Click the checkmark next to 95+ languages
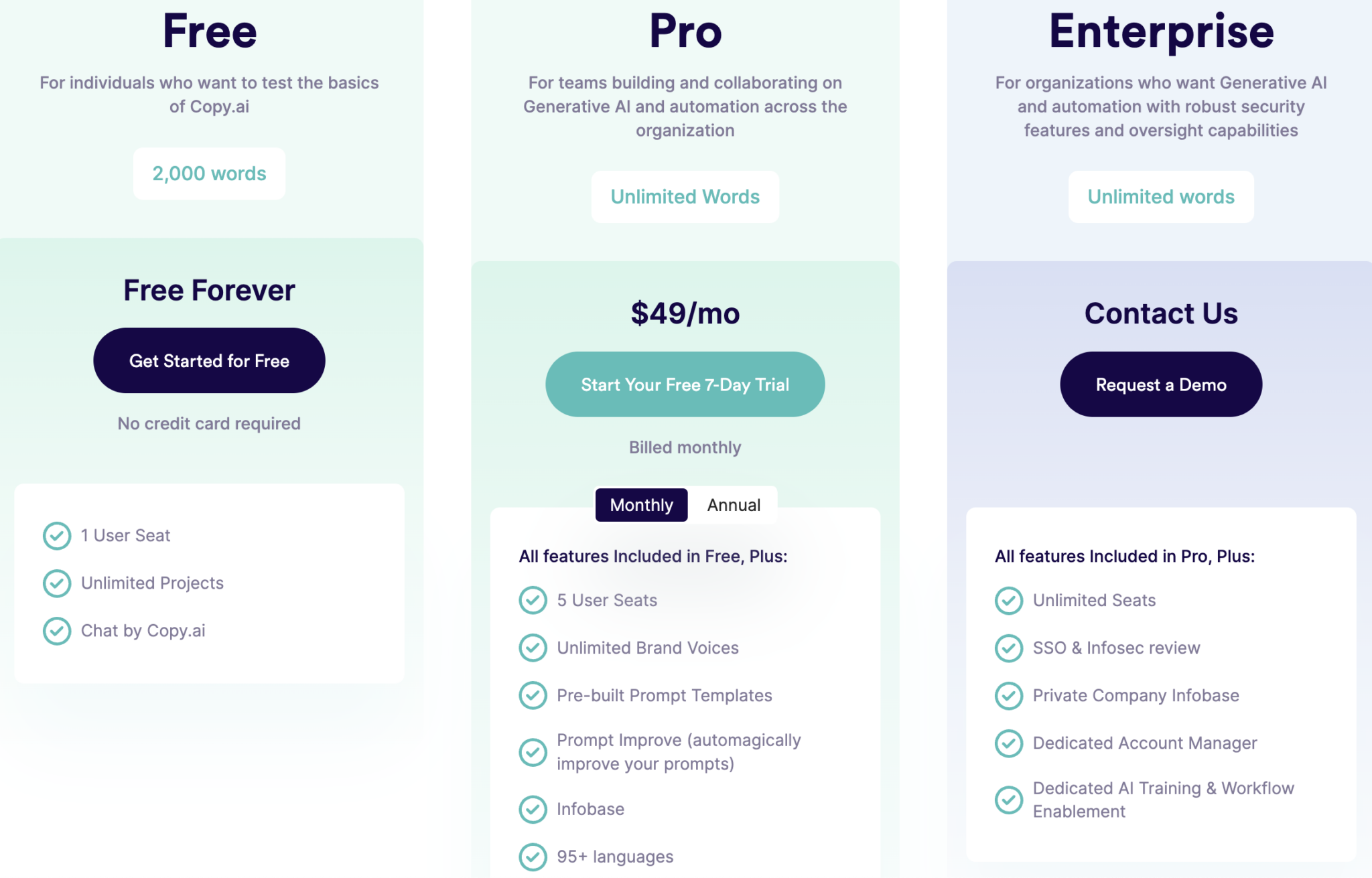This screenshot has width=1372, height=878. tap(533, 857)
